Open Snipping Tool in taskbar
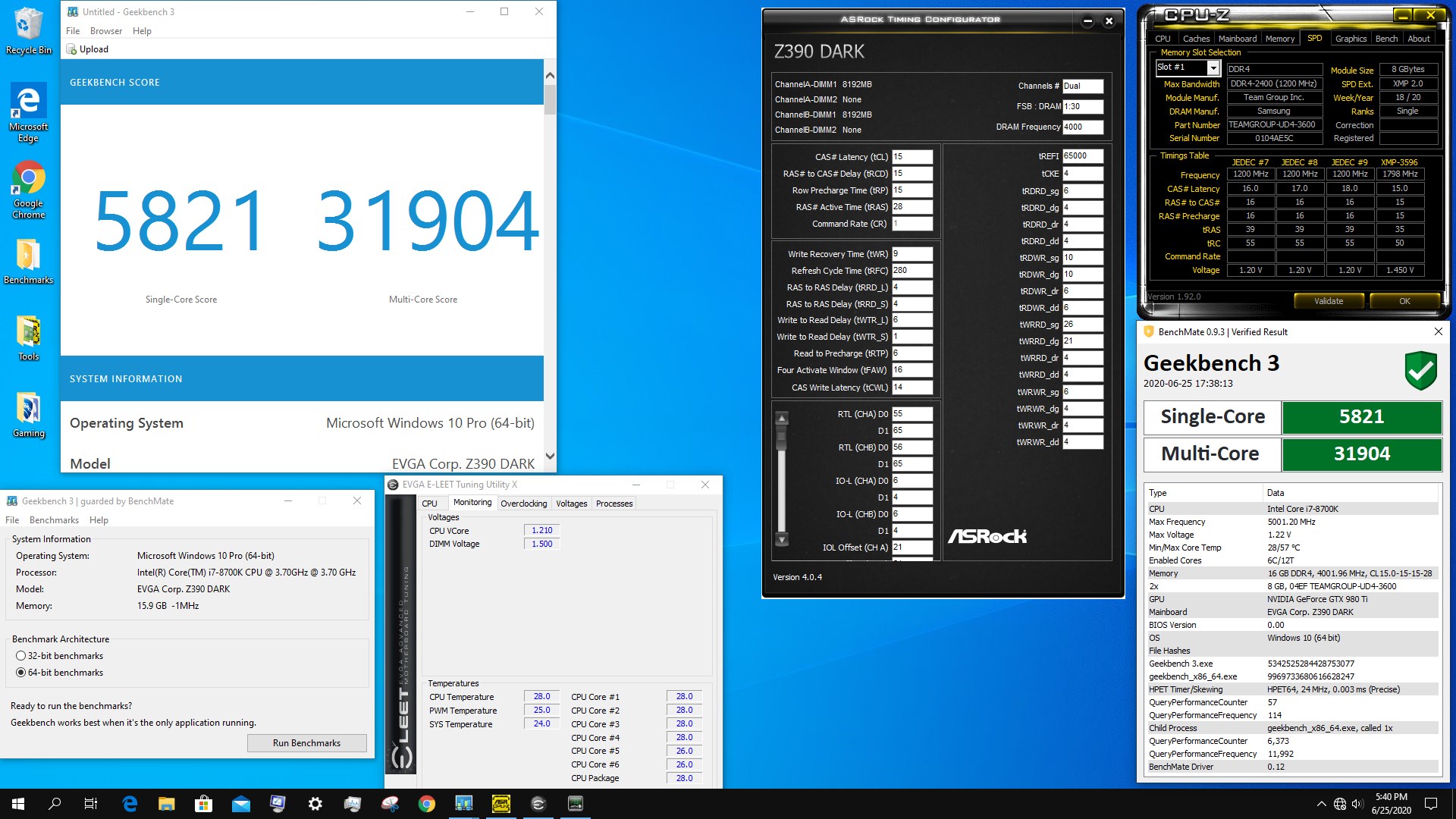Screen dimensions: 1456x819 coord(390,804)
